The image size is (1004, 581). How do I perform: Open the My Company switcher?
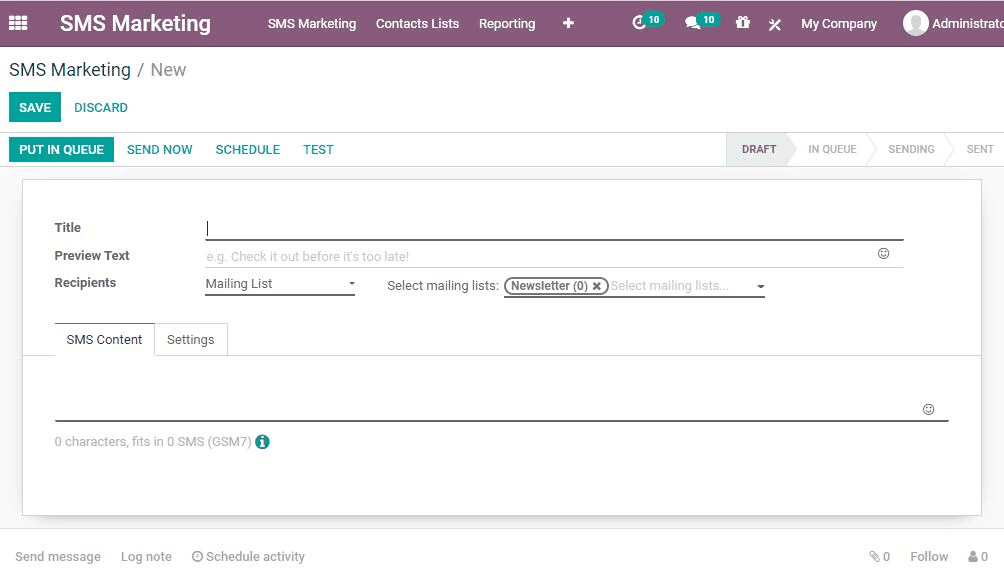coord(839,24)
